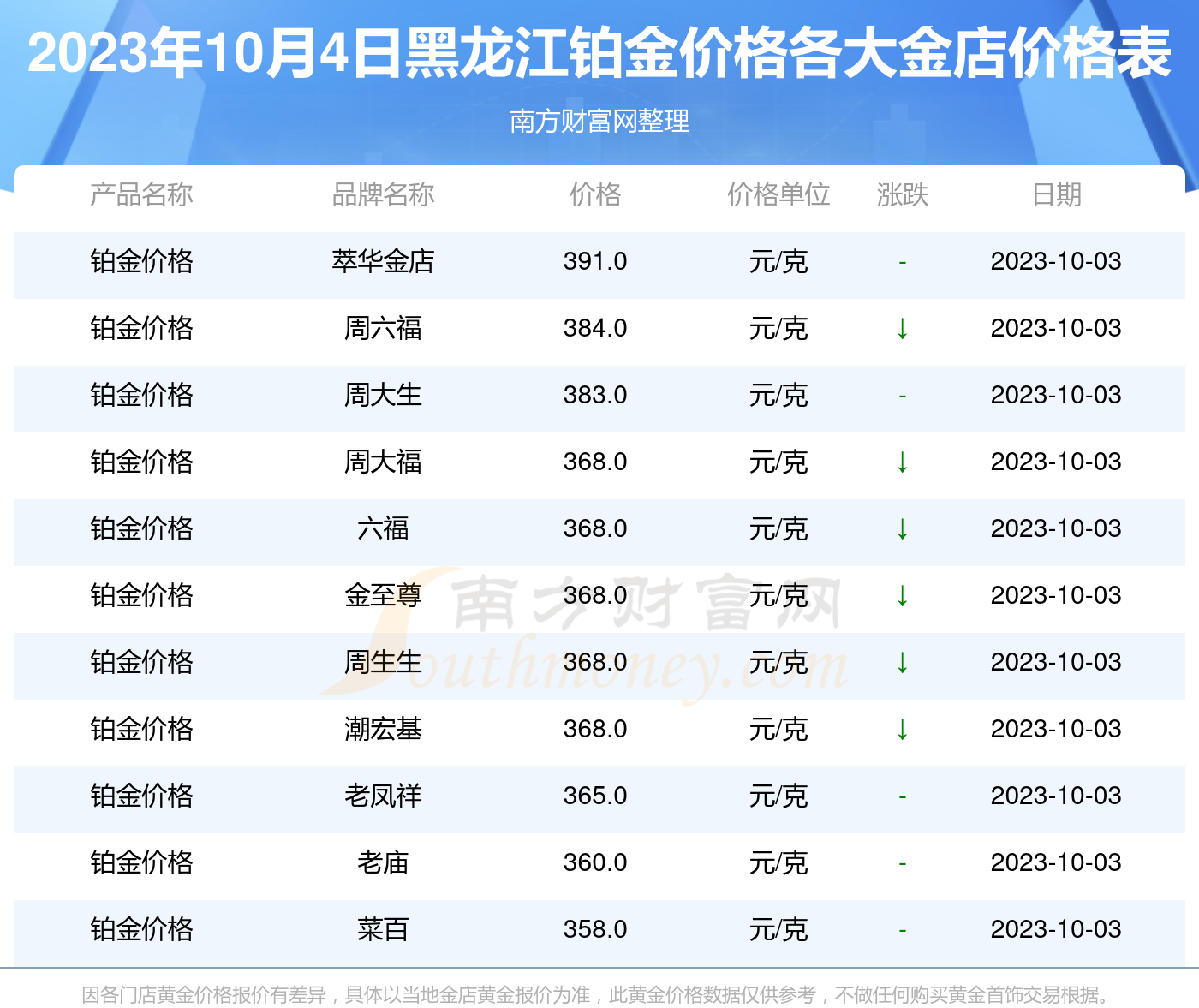1199x1008 pixels.
Task: Click the dash change mark in 老凤祥 row
Action: pos(902,796)
